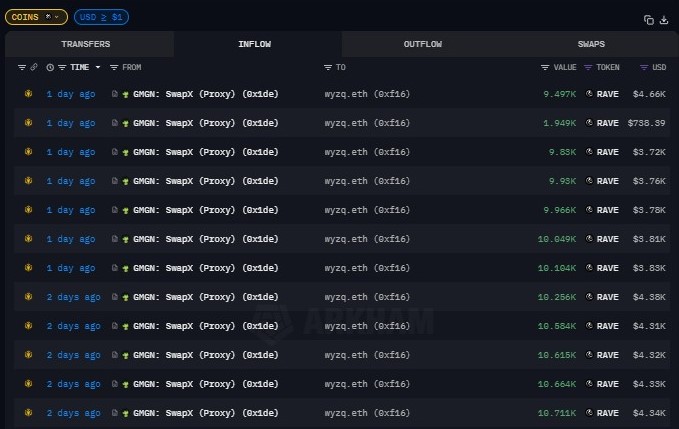Click the chain icon in the first row
679x429 pixels.
(x=28, y=94)
